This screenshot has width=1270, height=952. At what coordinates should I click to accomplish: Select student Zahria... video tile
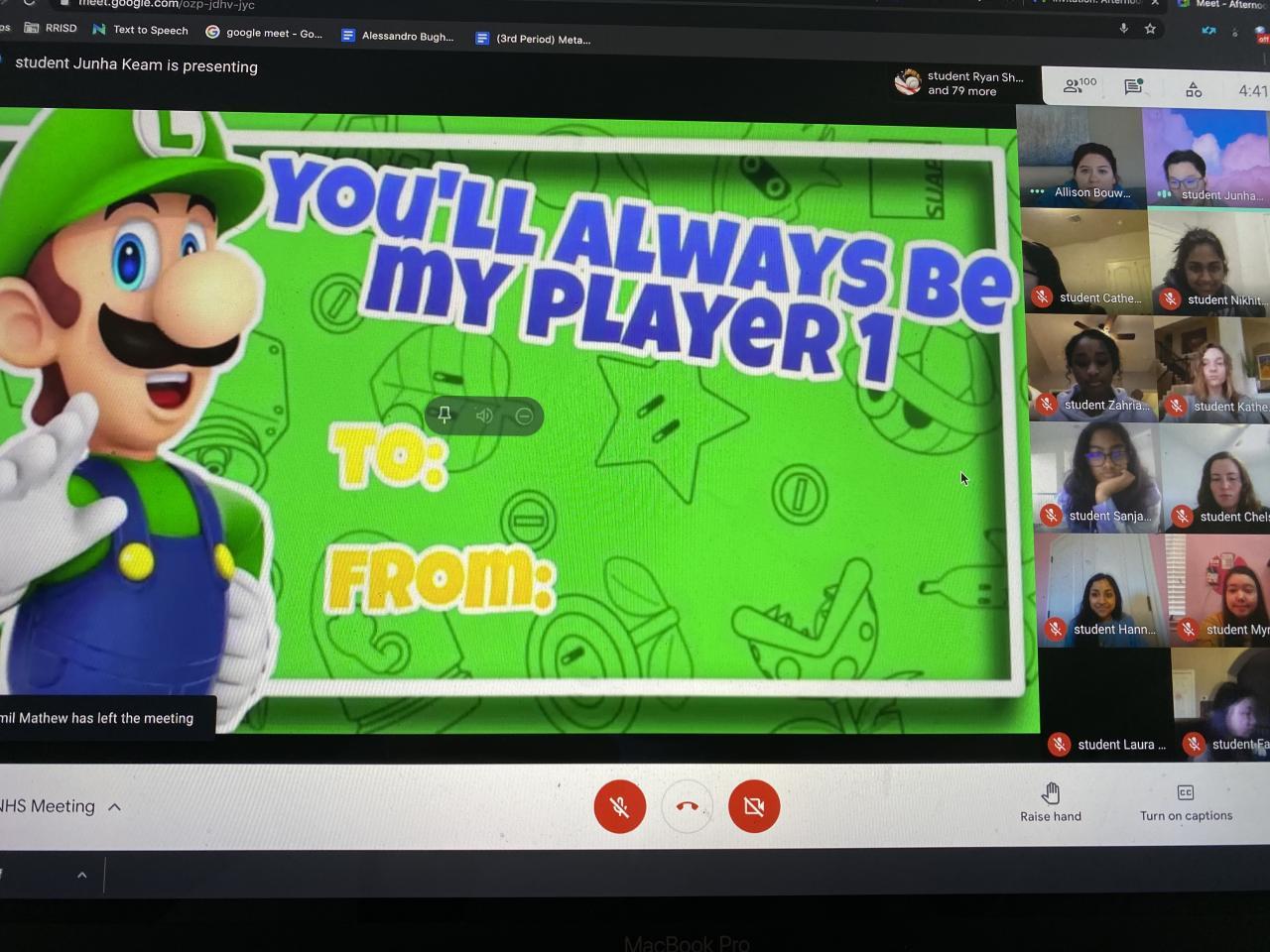(1090, 368)
